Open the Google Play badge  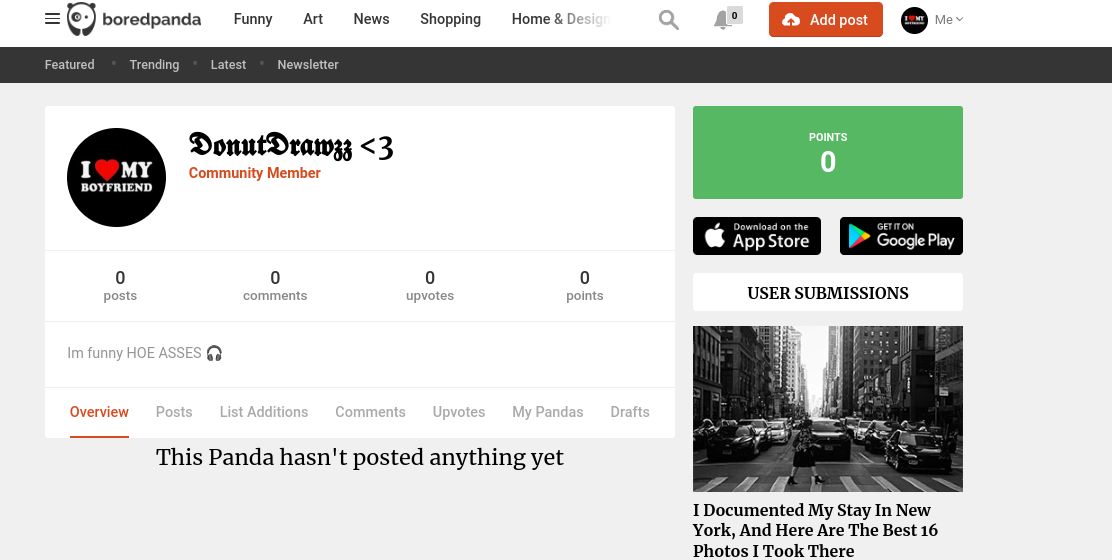[x=901, y=236]
